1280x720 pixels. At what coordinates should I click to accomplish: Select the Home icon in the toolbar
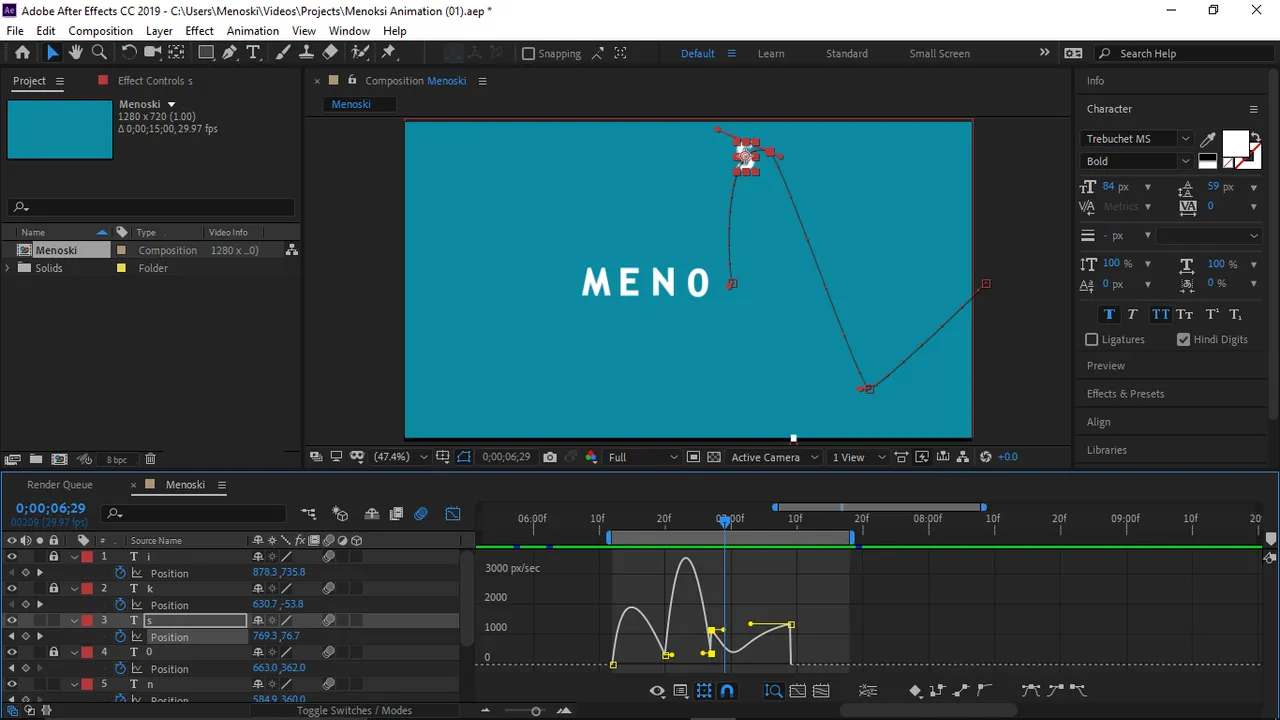coord(22,53)
